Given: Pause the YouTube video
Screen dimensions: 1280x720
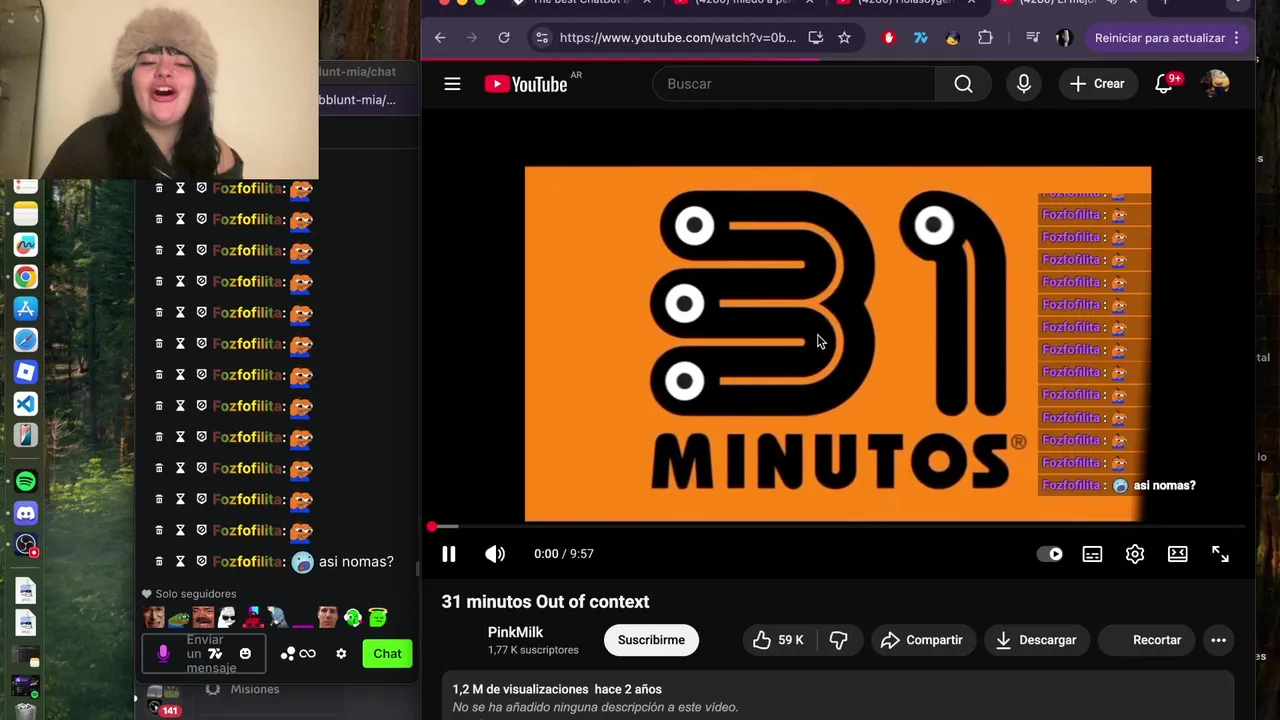Looking at the screenshot, I should [x=448, y=554].
